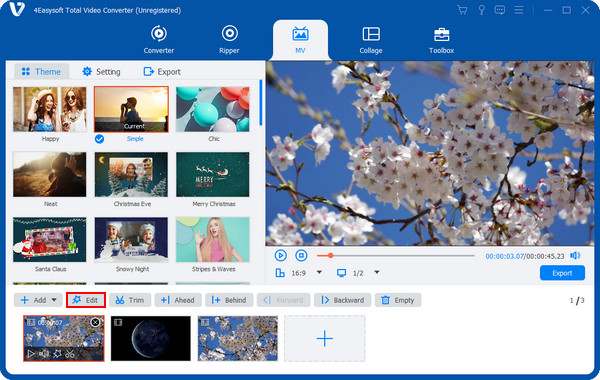Open the Toolbox module

[441, 39]
